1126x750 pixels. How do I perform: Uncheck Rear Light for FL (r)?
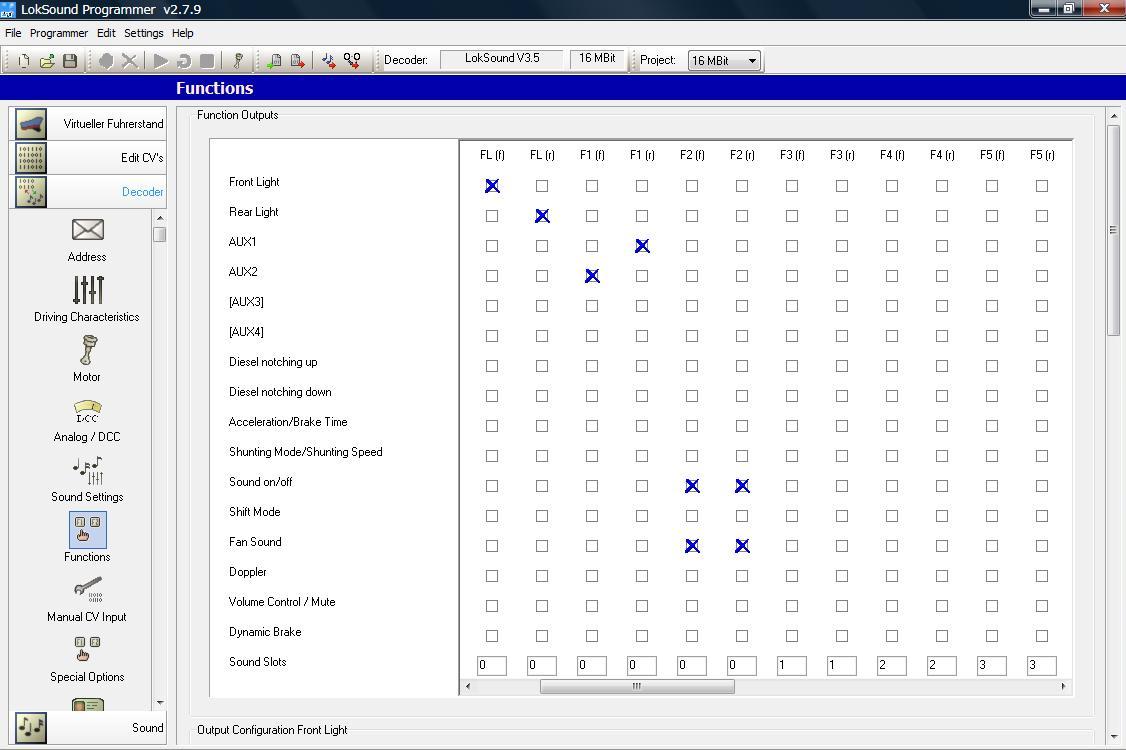click(x=542, y=216)
